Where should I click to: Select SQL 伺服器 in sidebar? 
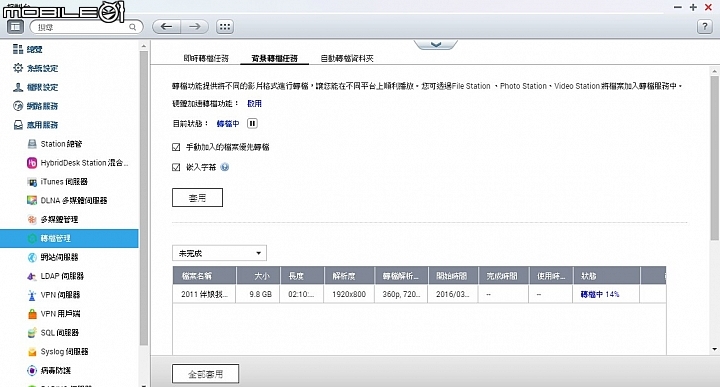pos(53,332)
